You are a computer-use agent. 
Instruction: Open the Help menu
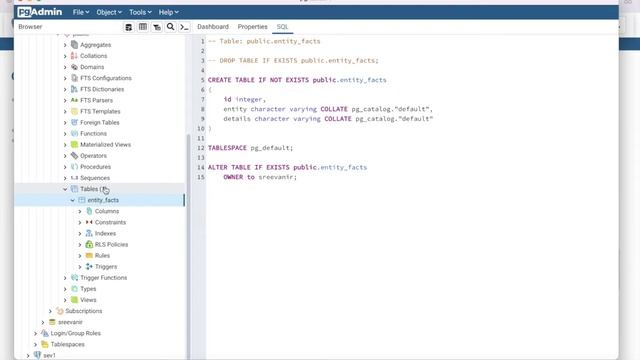pos(169,12)
